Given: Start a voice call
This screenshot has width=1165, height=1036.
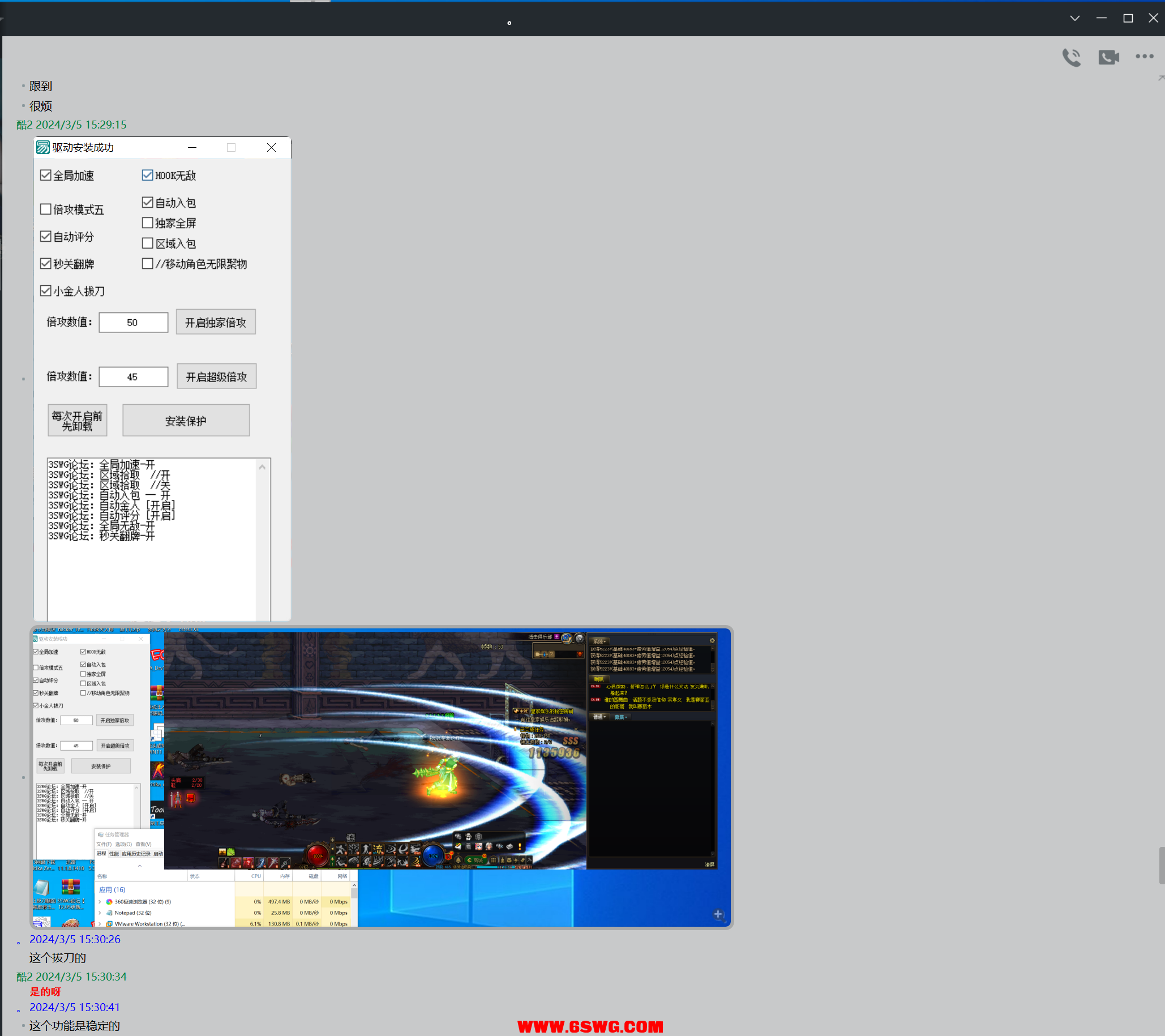Looking at the screenshot, I should pos(1071,57).
